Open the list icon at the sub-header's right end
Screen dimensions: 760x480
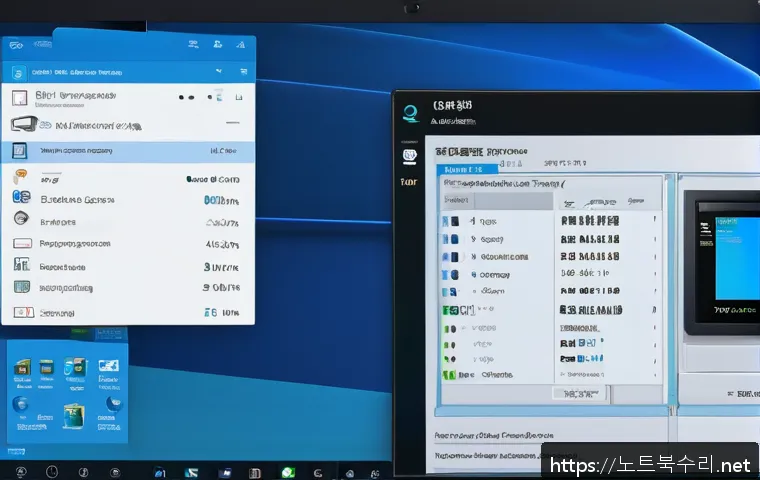click(243, 71)
